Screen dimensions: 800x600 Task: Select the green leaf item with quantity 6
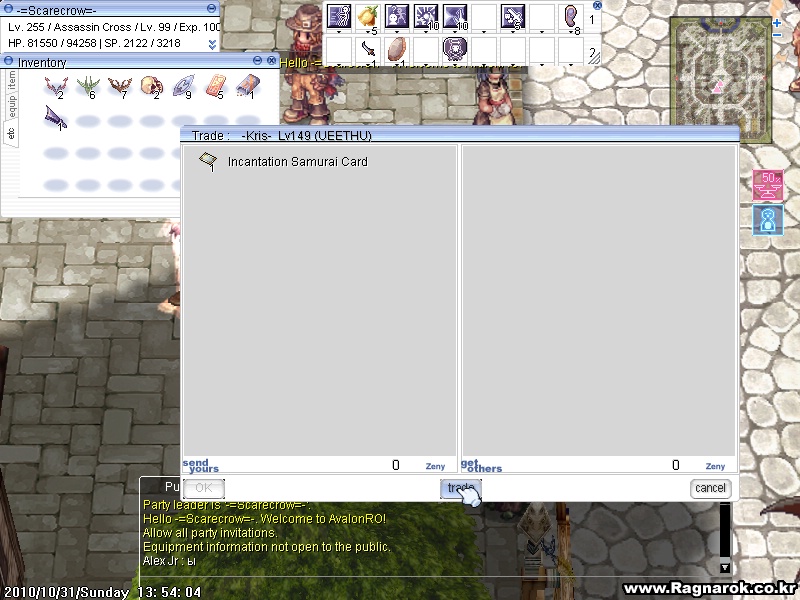click(87, 86)
